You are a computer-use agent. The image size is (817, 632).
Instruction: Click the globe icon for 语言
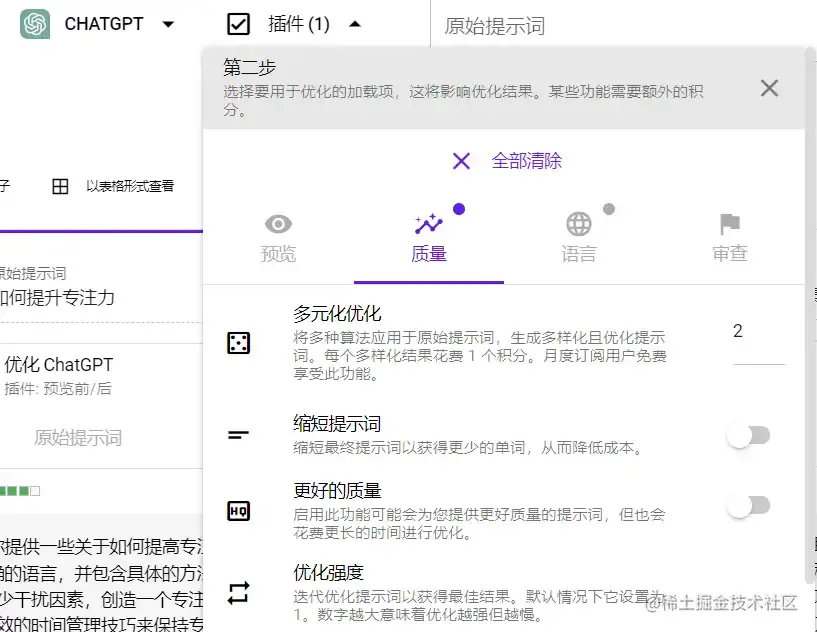579,224
